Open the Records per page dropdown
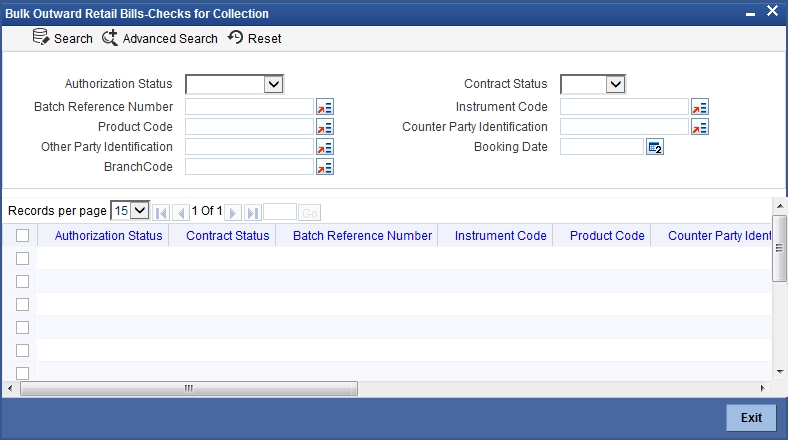This screenshot has width=788, height=440. coord(130,210)
